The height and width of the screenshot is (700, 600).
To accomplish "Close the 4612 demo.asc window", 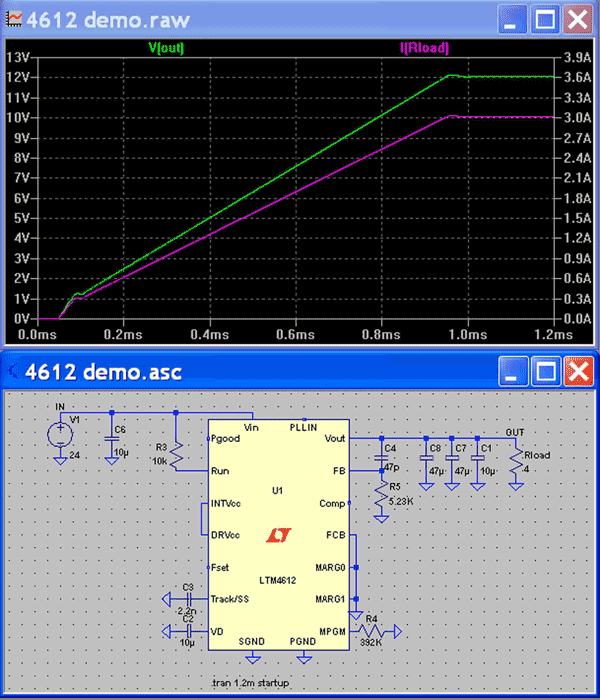I will click(579, 371).
